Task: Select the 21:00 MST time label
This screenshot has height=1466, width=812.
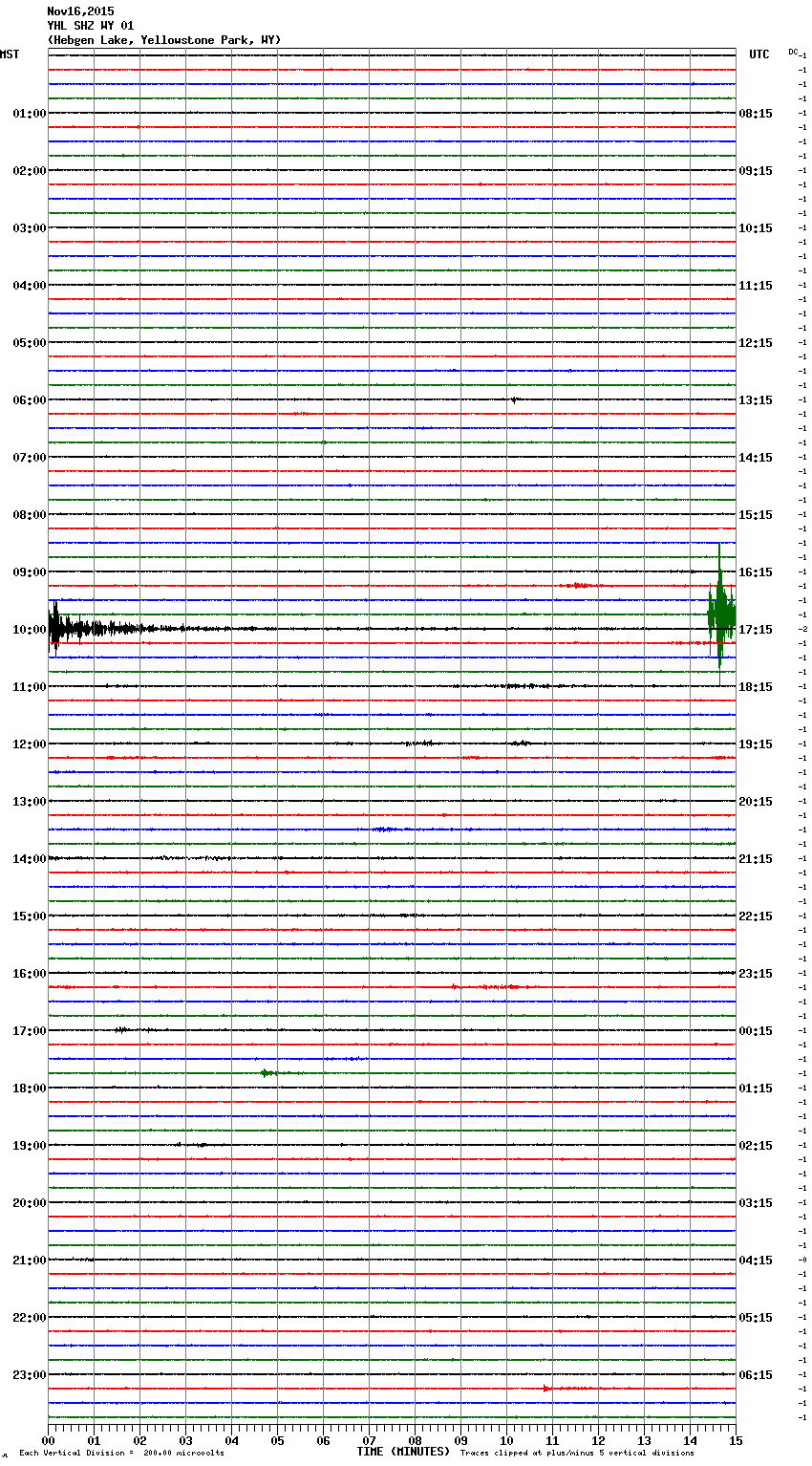Action: click(x=30, y=1261)
